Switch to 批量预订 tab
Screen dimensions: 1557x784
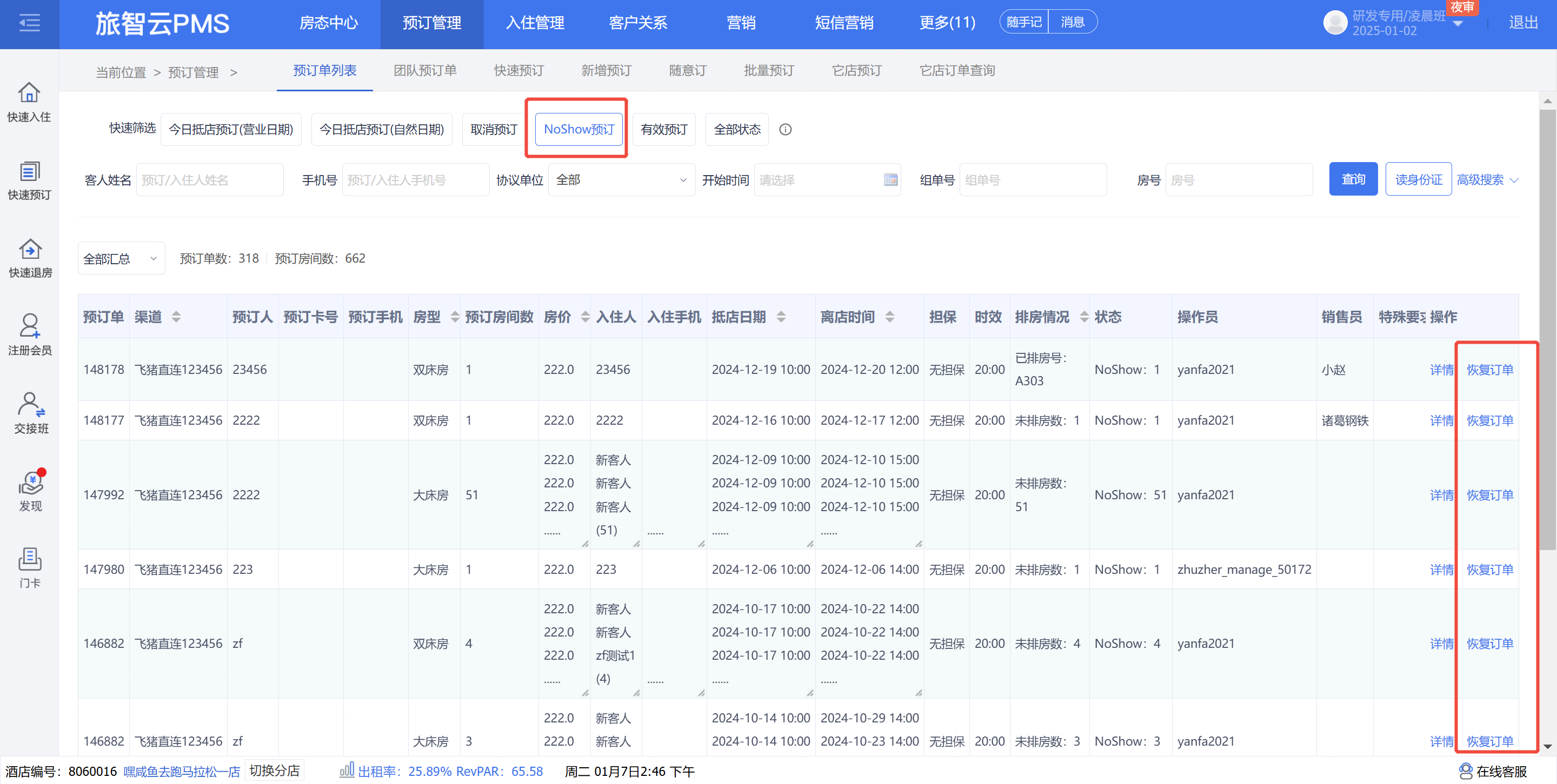pyautogui.click(x=769, y=71)
